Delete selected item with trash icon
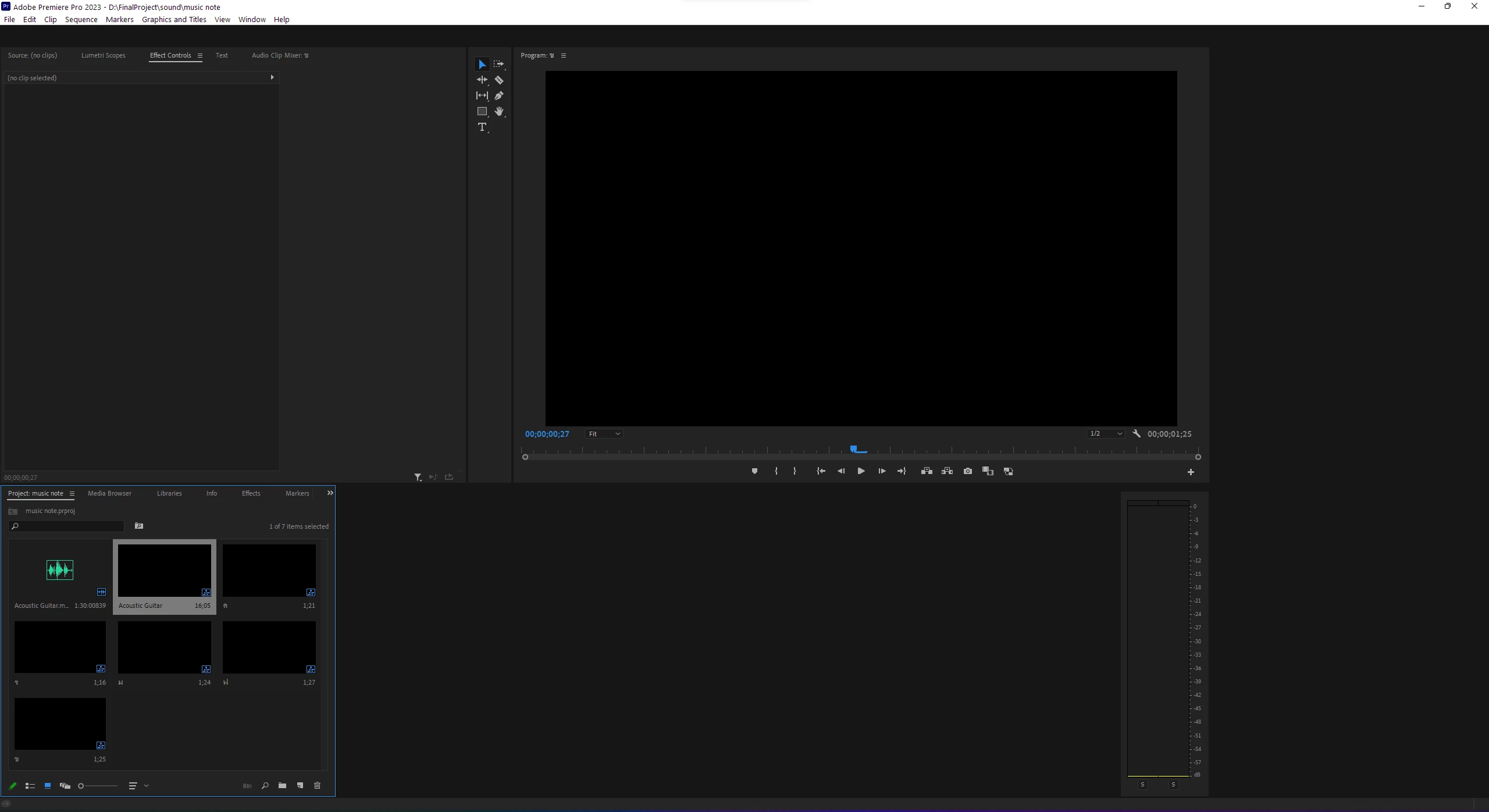Image resolution: width=1489 pixels, height=812 pixels. pyautogui.click(x=318, y=786)
